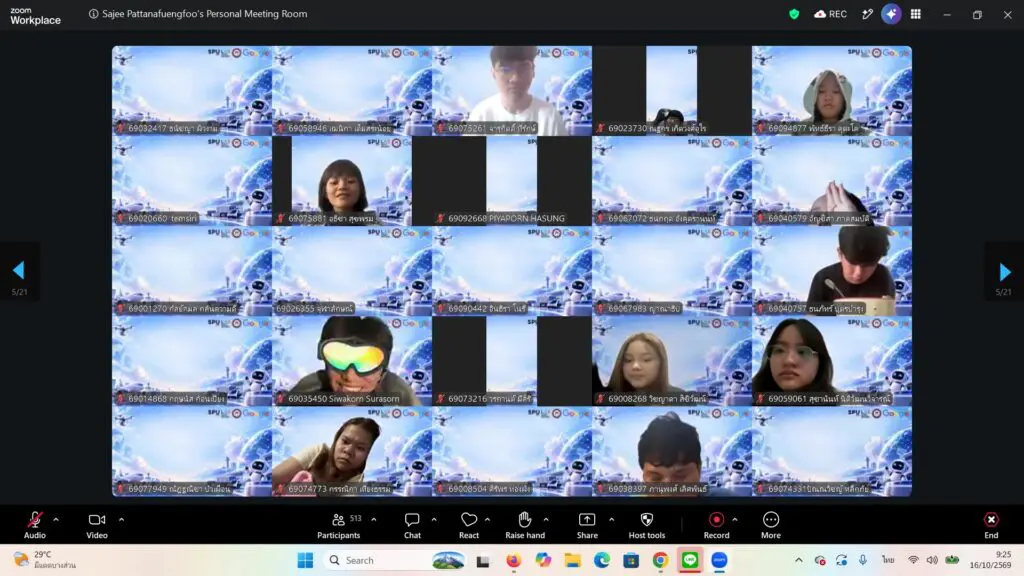
Task: Select the Siwakorn Surasorn video tile
Action: click(352, 361)
